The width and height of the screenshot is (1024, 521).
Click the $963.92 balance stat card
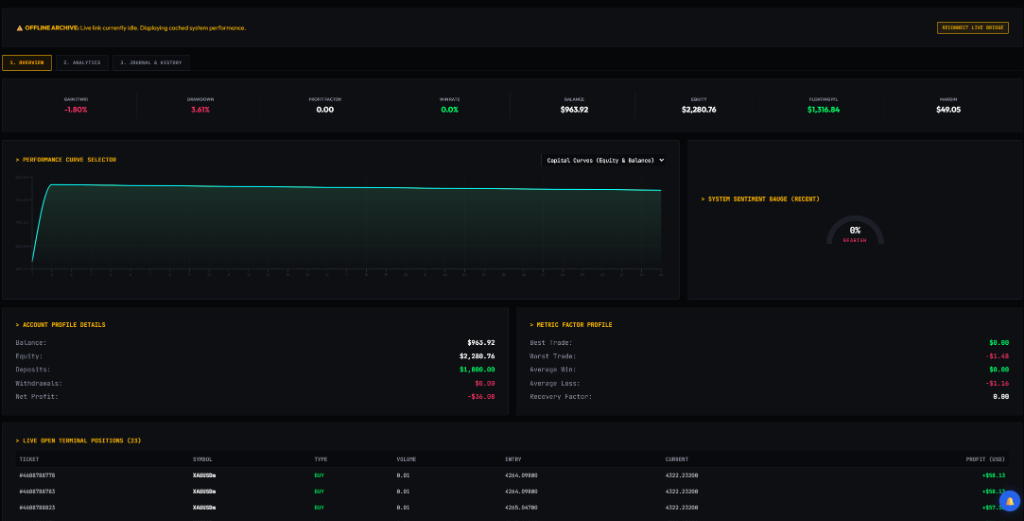(574, 105)
